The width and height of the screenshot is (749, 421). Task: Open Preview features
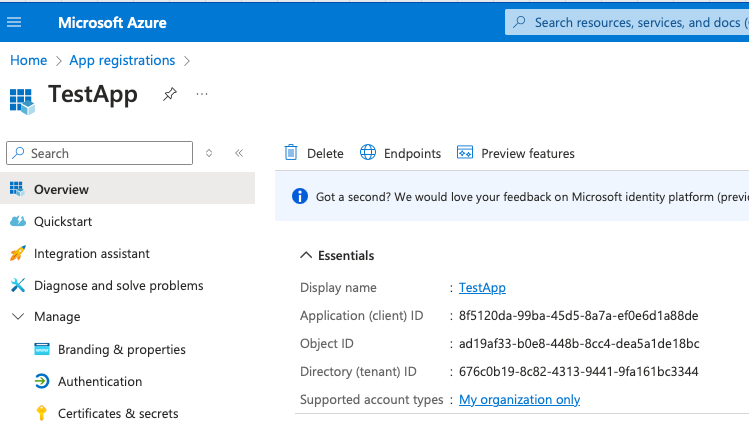pyautogui.click(x=515, y=153)
